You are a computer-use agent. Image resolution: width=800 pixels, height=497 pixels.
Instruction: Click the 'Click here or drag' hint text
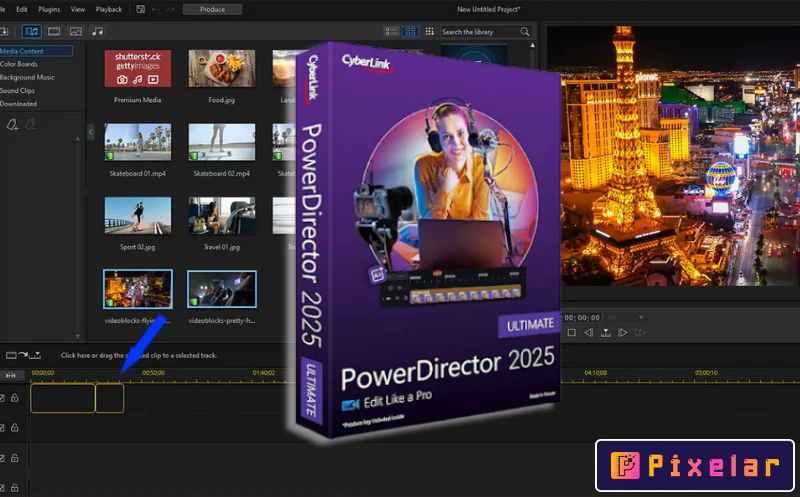tap(139, 355)
